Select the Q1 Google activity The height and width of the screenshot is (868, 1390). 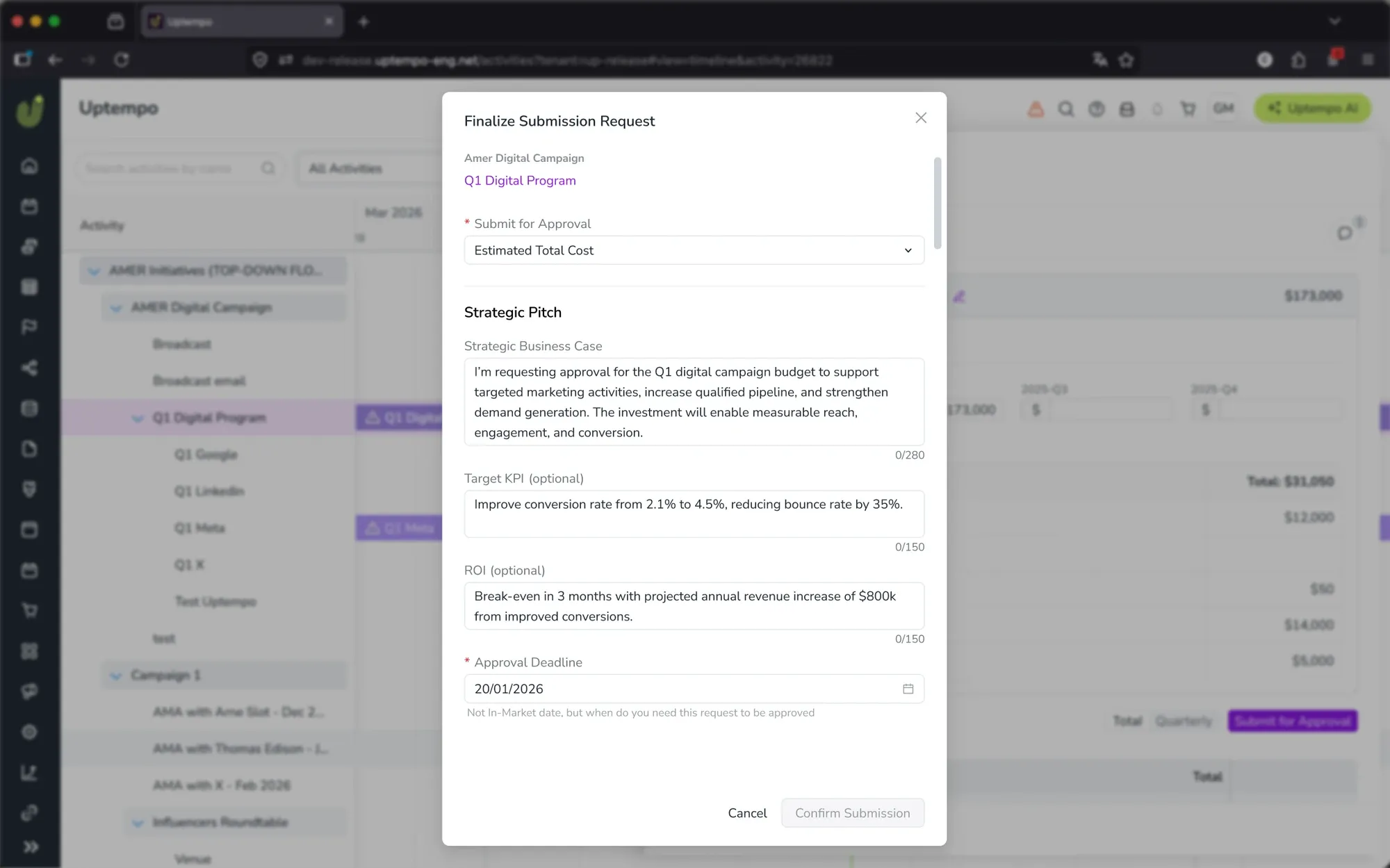(206, 455)
